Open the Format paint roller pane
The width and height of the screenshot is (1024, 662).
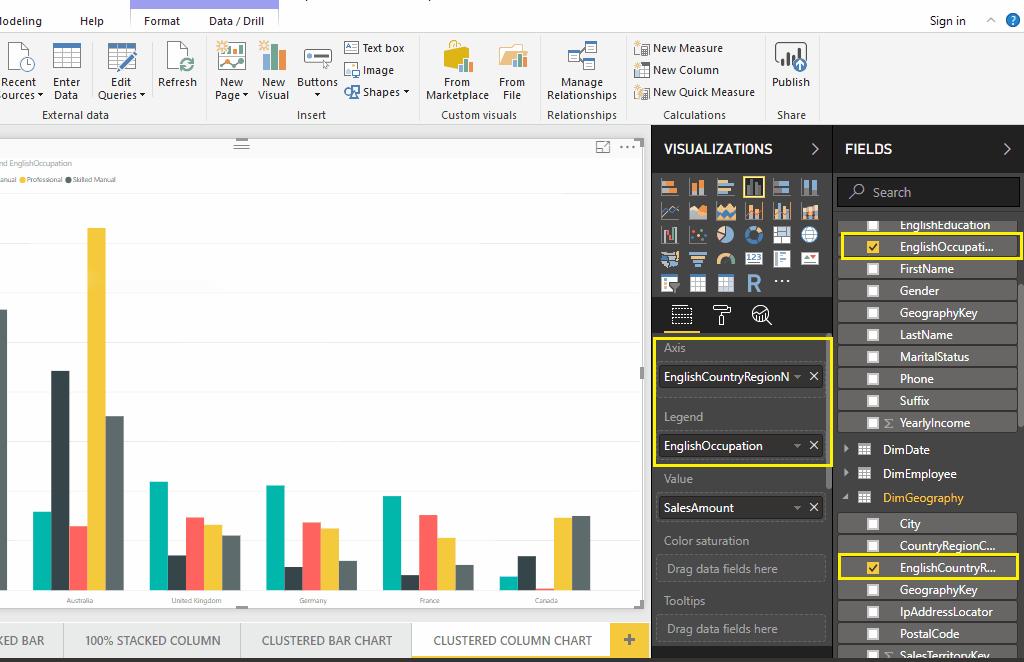722,315
